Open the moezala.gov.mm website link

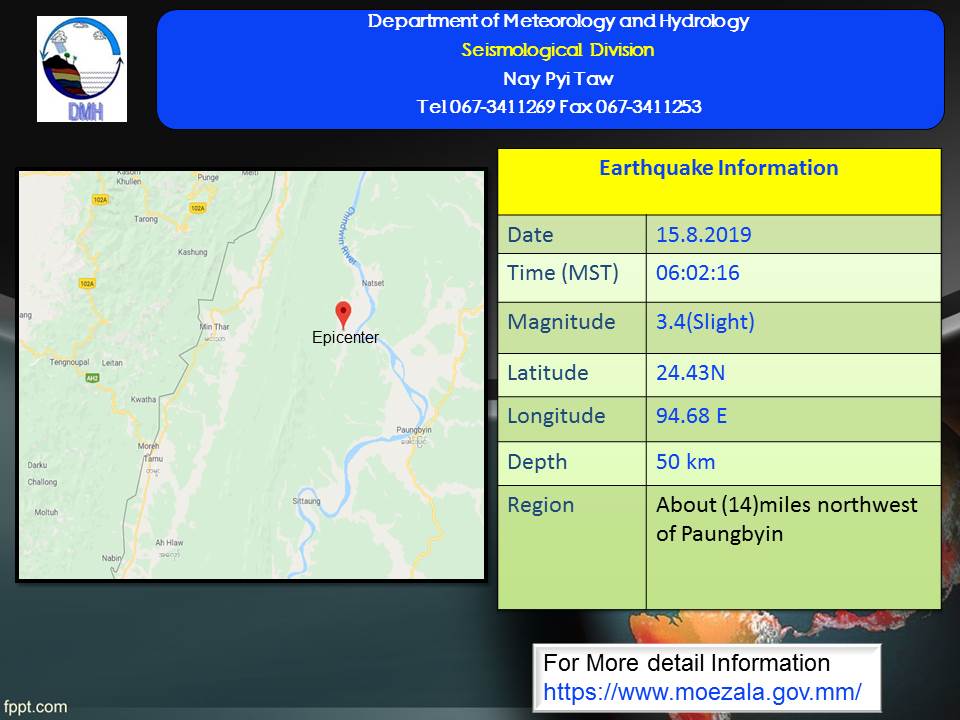click(x=702, y=692)
